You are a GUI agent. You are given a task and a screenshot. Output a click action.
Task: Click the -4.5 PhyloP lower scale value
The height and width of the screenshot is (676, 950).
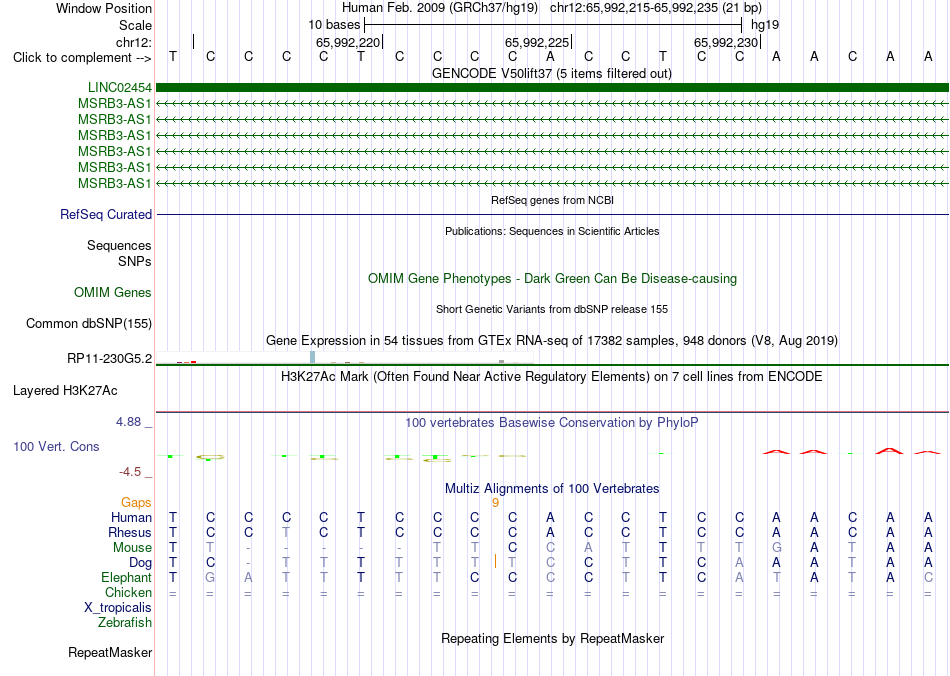coord(130,472)
